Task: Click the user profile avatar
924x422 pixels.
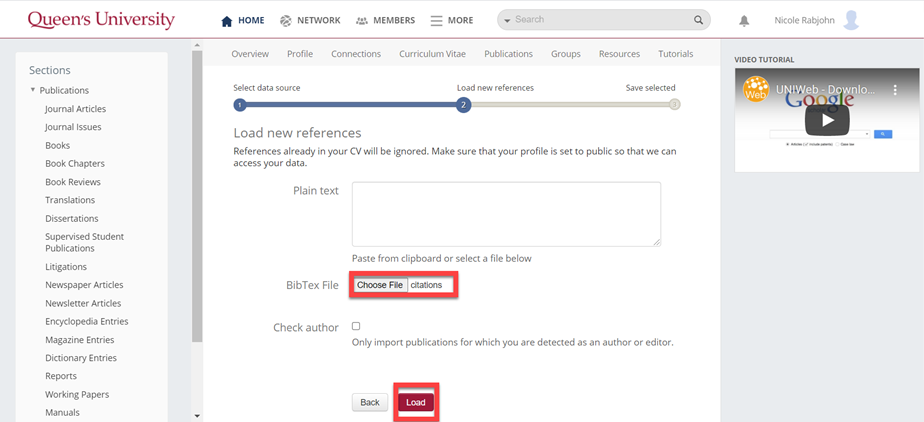Action: [x=851, y=20]
